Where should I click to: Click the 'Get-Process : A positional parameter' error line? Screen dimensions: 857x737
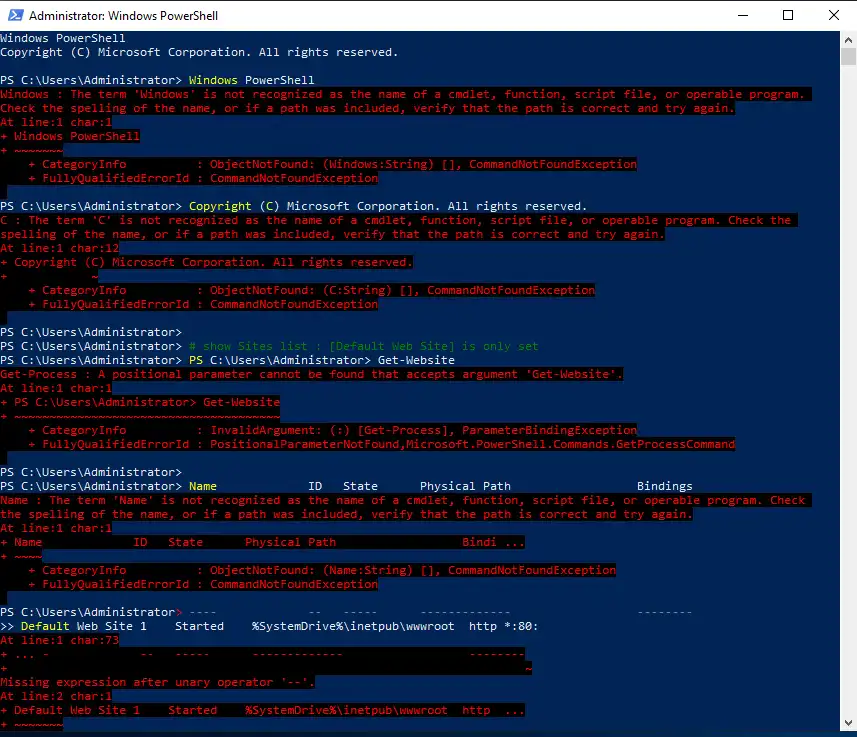[312, 375]
